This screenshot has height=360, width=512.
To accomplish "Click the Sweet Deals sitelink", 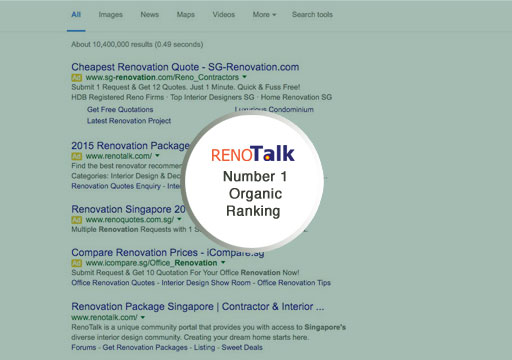I will pyautogui.click(x=242, y=347).
